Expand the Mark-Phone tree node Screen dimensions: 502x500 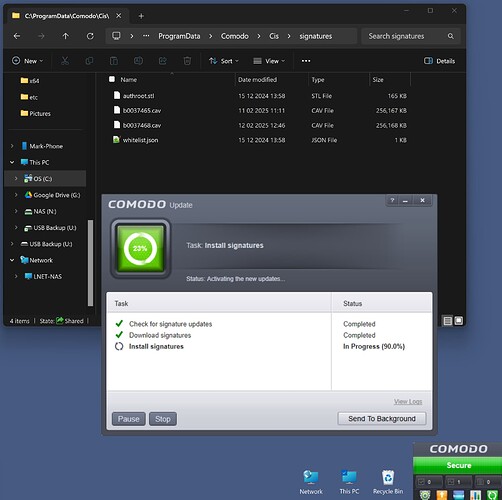[12, 146]
